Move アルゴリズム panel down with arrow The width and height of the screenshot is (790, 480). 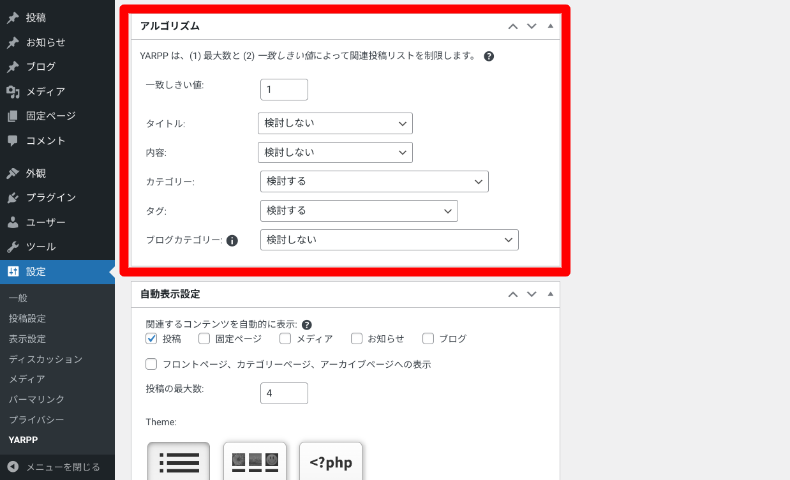532,26
